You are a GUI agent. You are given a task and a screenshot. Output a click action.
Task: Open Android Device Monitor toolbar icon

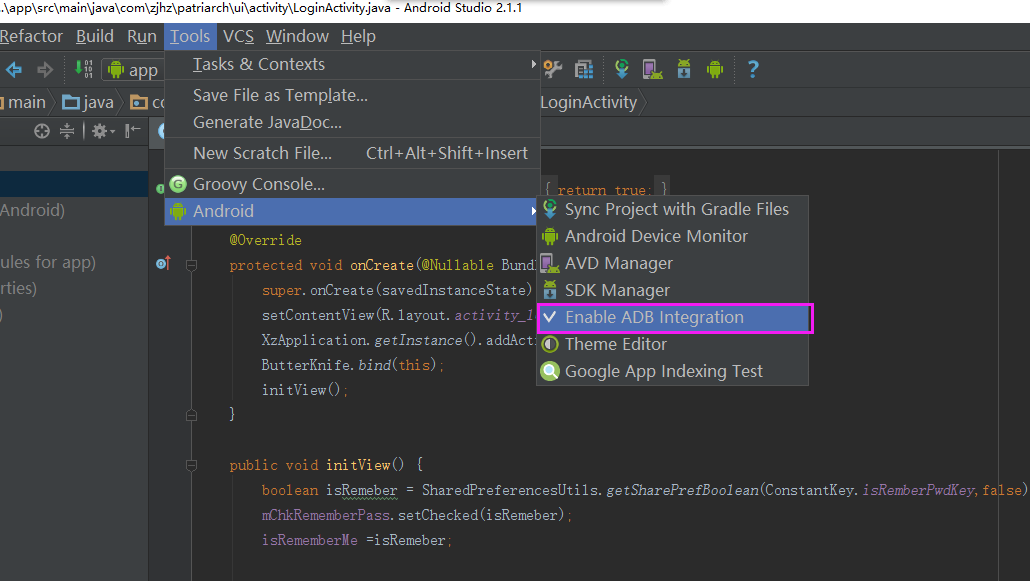pos(715,68)
